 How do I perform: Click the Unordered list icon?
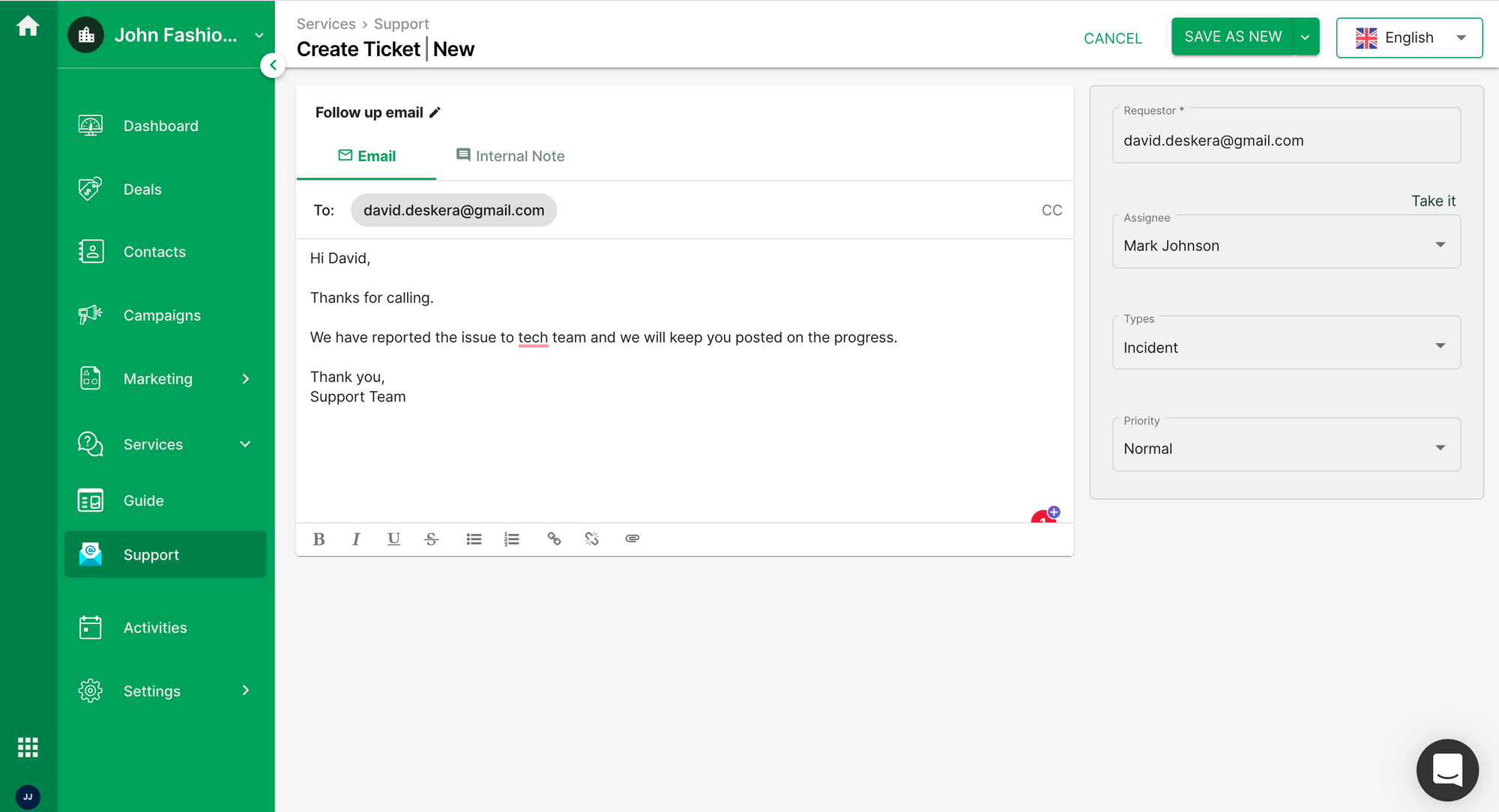click(474, 538)
